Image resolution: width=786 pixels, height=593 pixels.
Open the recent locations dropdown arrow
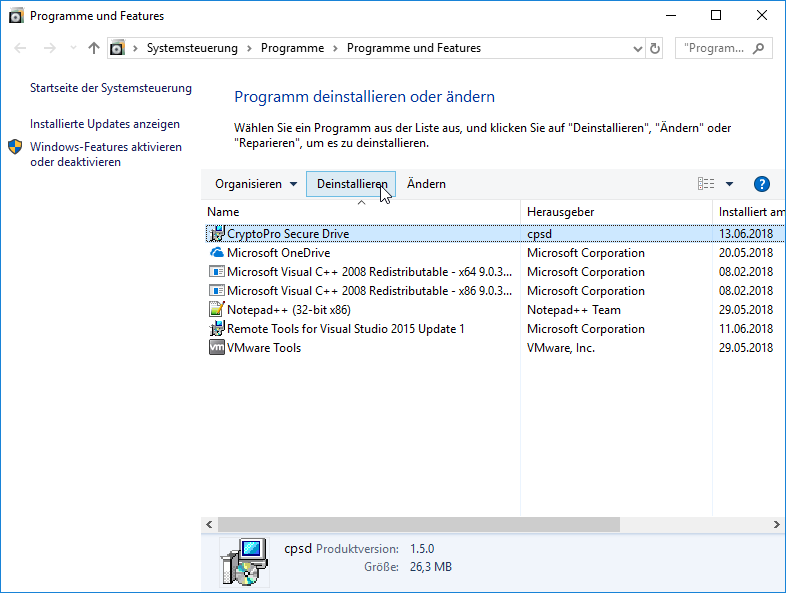(73, 48)
